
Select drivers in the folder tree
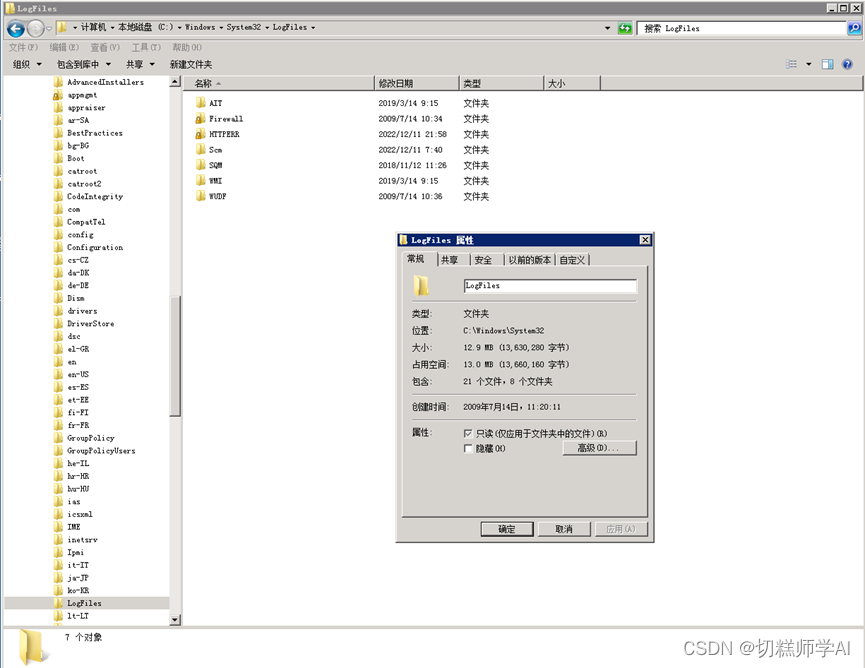tap(82, 311)
